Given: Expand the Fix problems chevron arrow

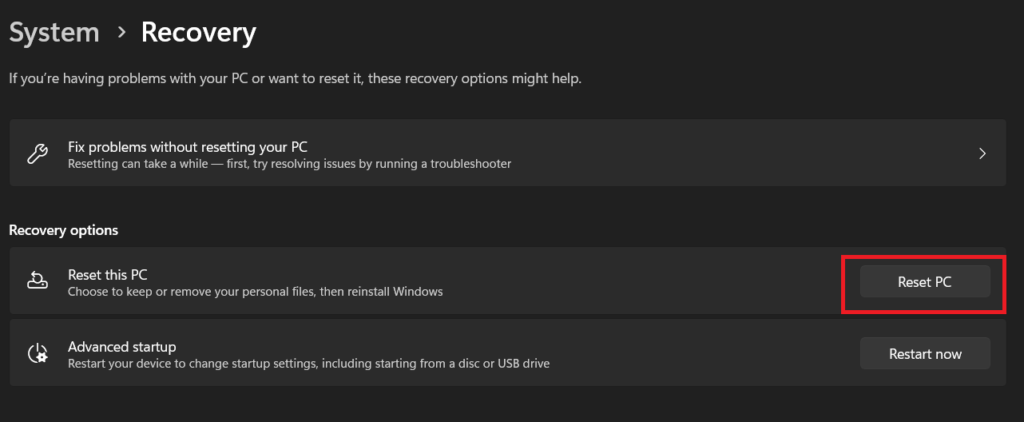Looking at the screenshot, I should click(x=982, y=154).
